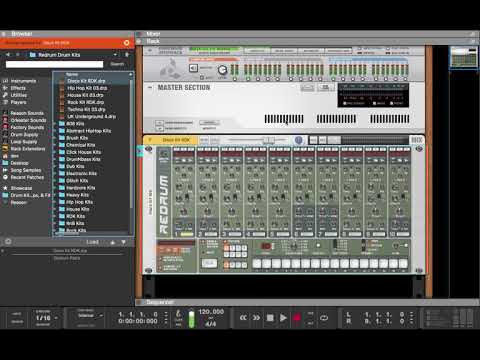Click the Search button in browser

pyautogui.click(x=117, y=64)
